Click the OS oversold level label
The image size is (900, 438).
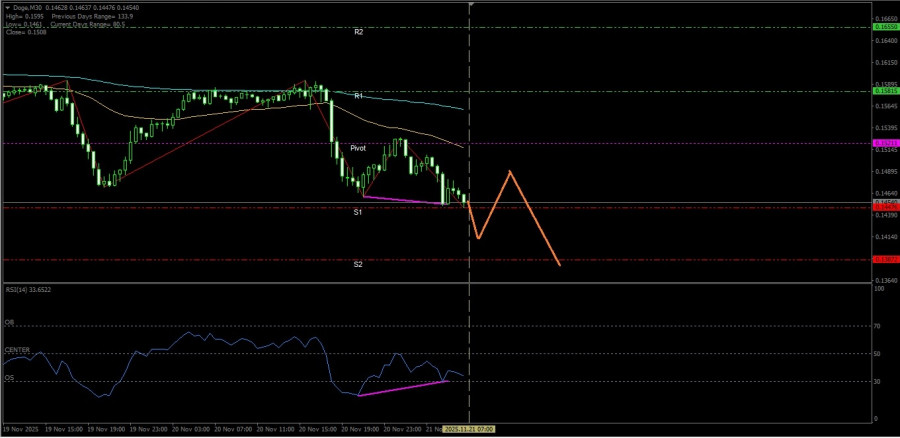point(9,378)
